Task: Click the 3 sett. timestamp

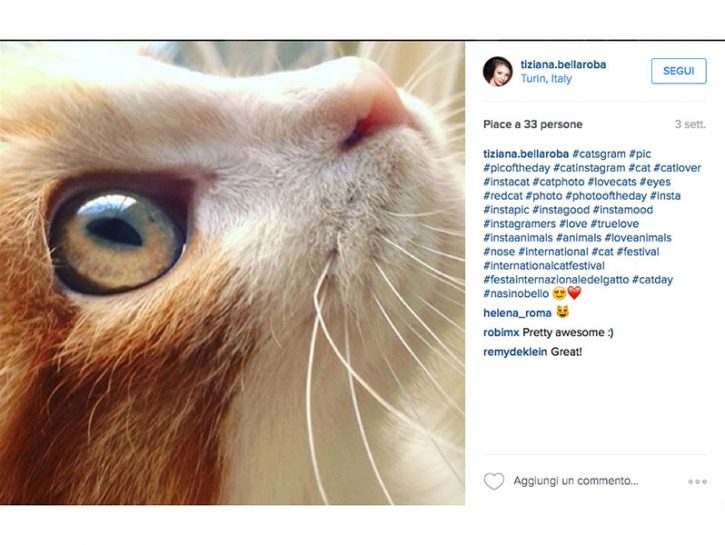Action: (690, 125)
